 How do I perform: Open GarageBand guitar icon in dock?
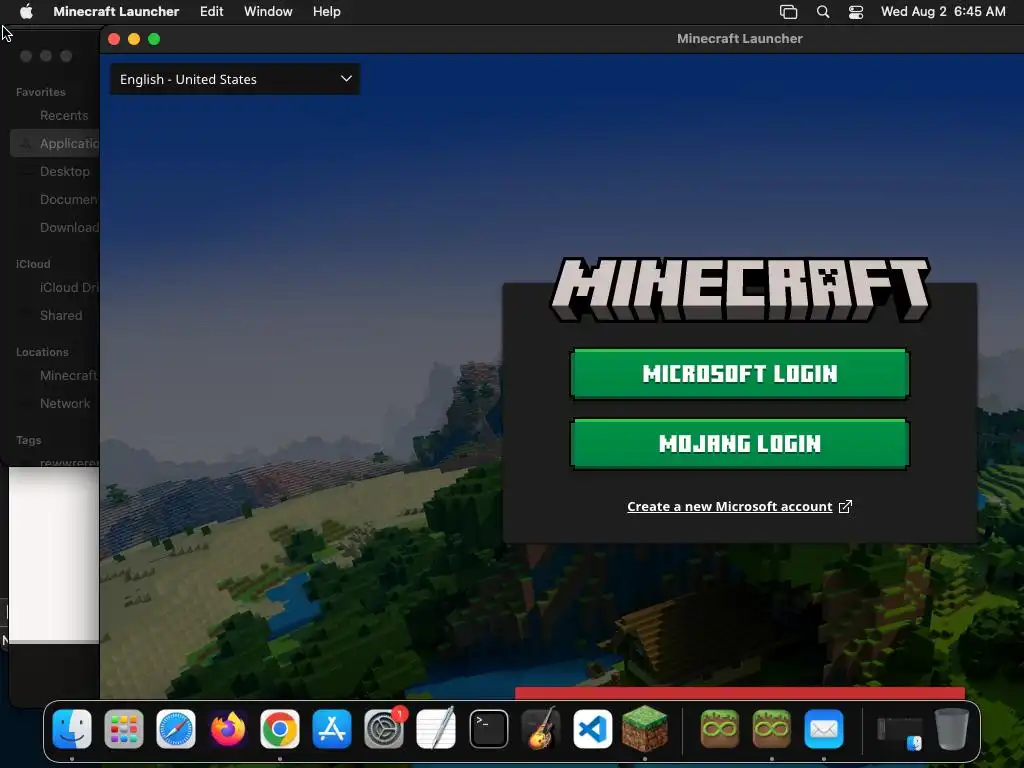point(541,729)
